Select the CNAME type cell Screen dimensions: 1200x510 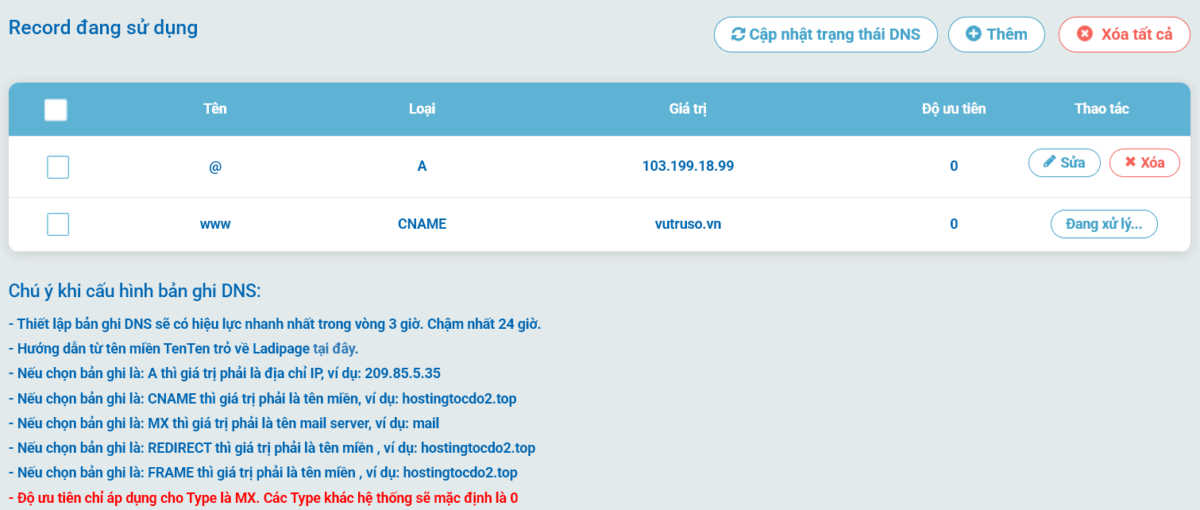click(x=422, y=224)
